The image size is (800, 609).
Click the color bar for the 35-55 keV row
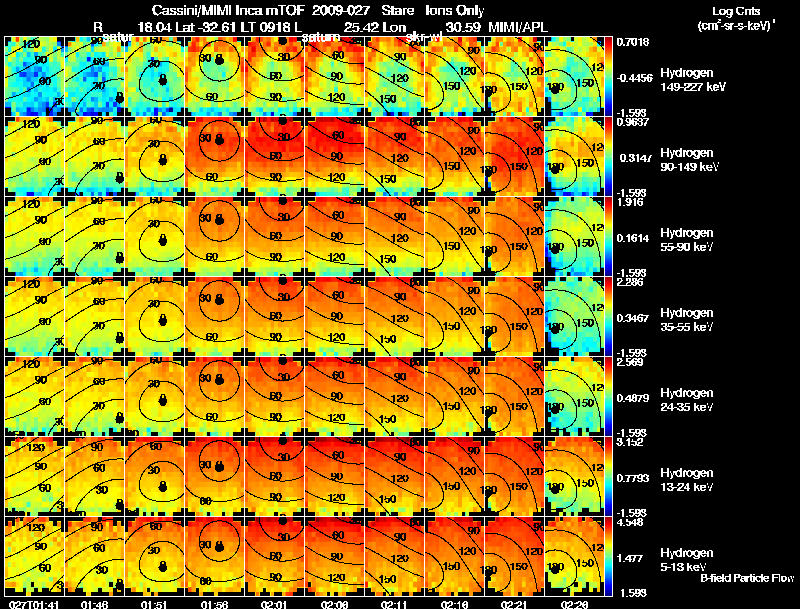coord(608,316)
